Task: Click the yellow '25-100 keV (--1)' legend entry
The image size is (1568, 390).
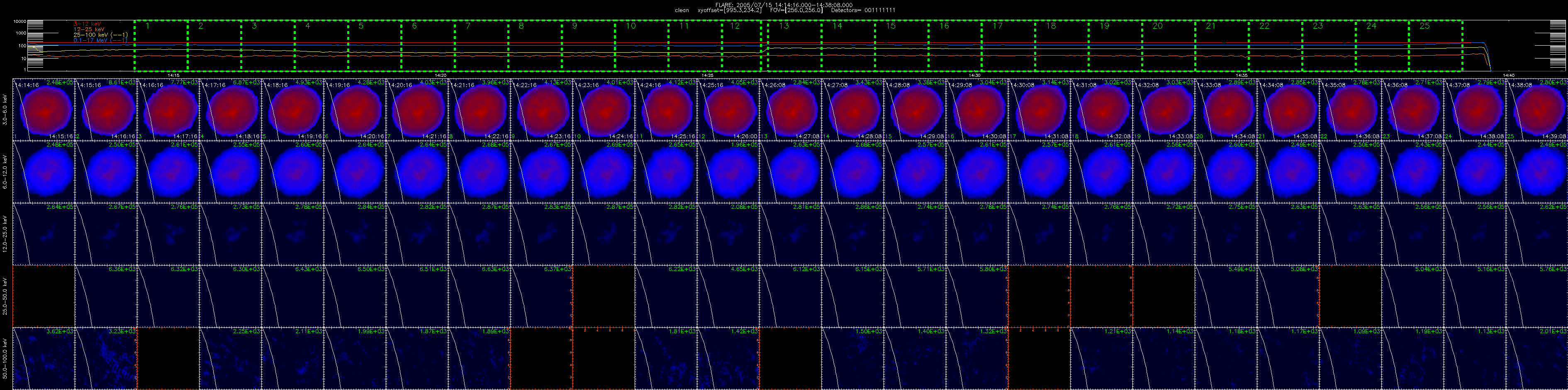Action: click(x=100, y=35)
